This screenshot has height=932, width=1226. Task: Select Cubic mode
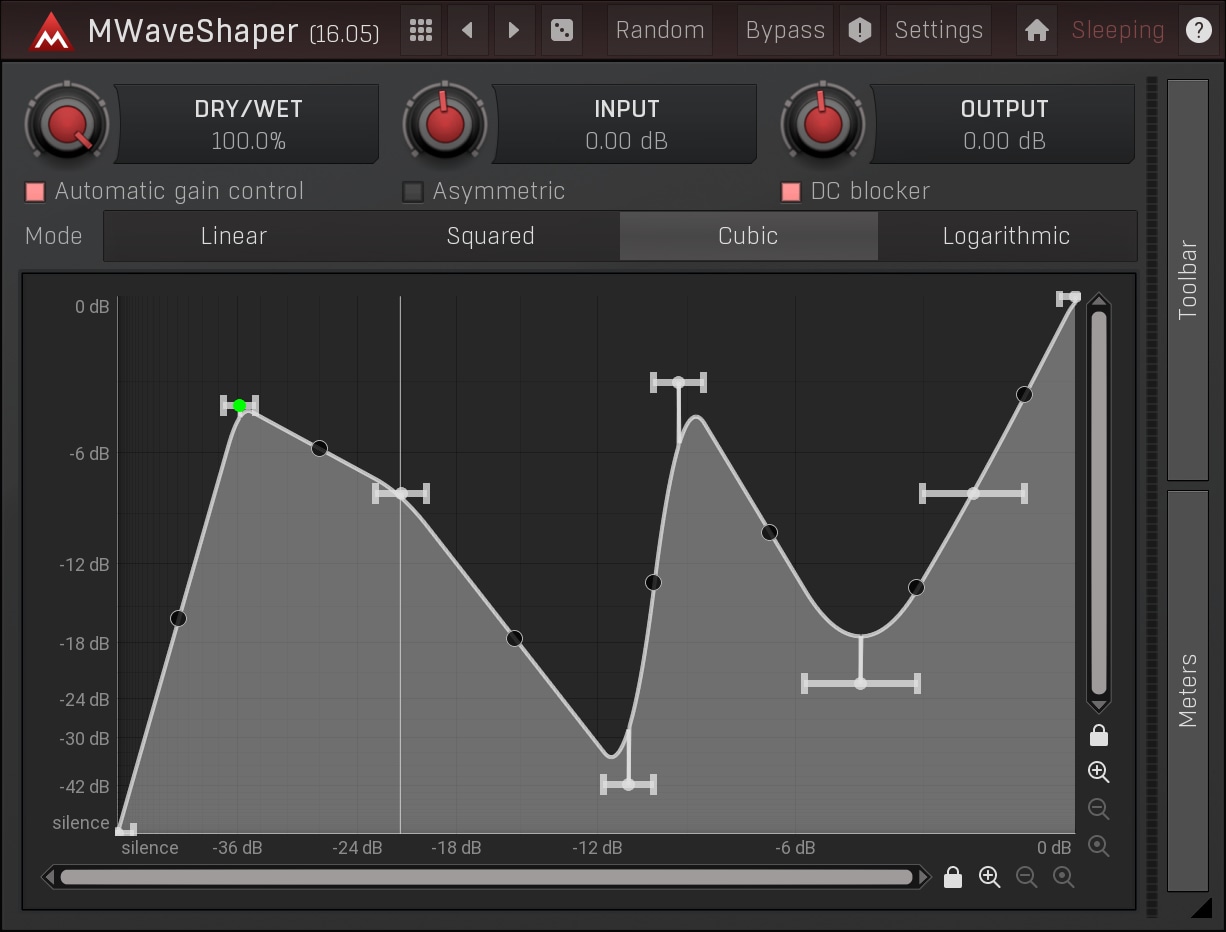[x=748, y=236]
